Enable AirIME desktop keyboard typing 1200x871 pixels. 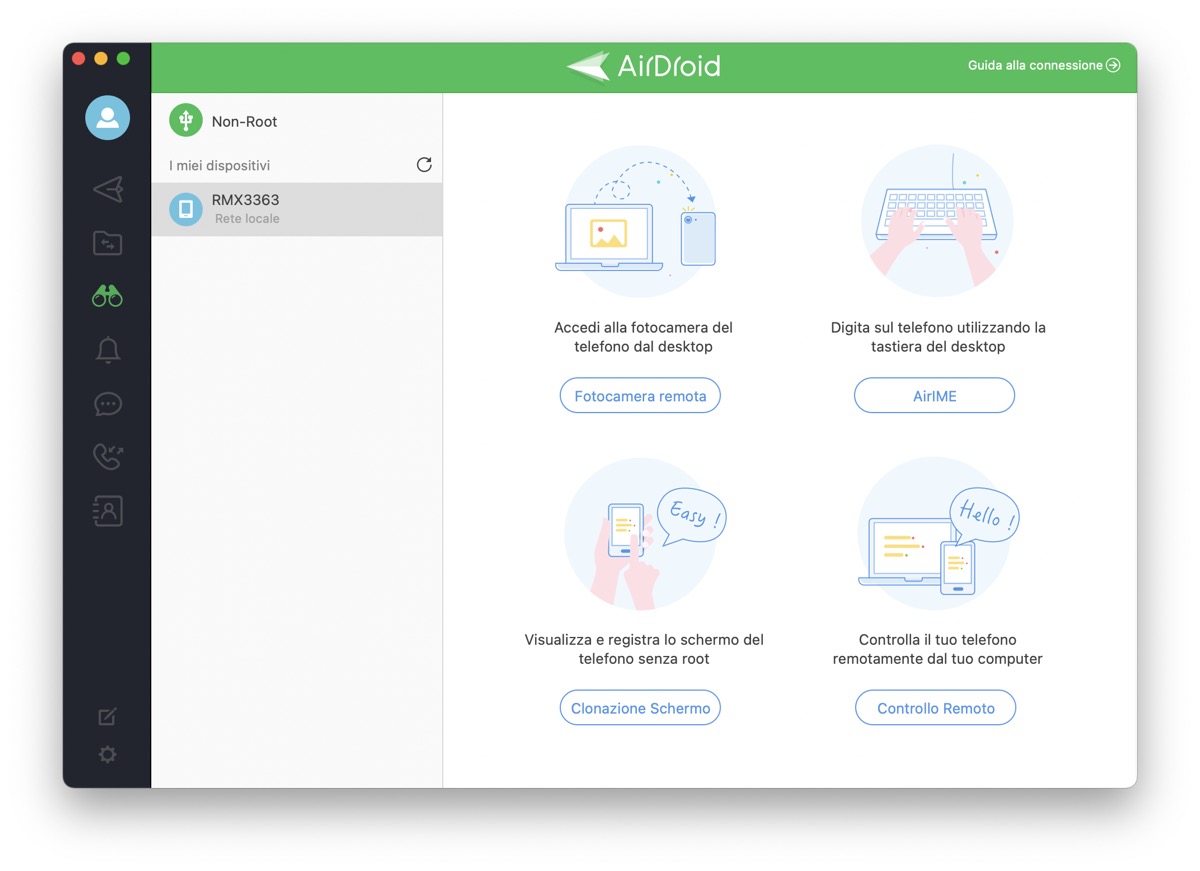(934, 395)
